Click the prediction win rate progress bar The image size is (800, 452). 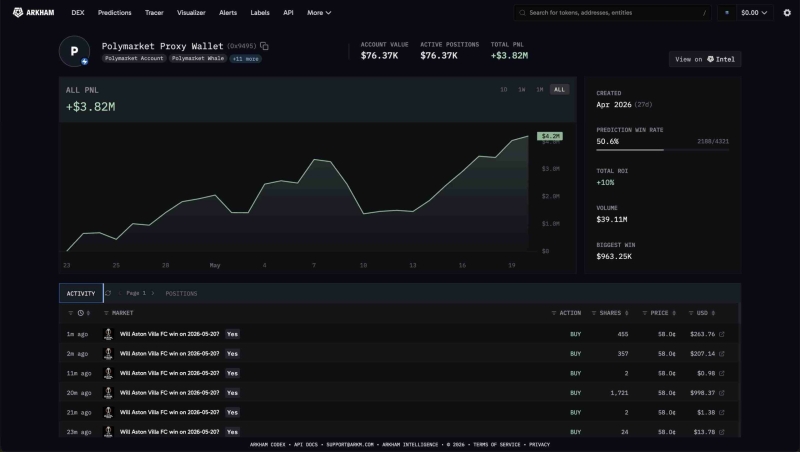click(x=662, y=149)
